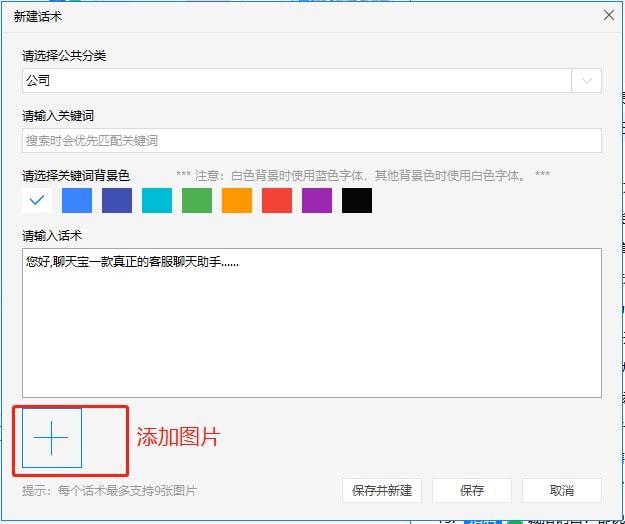Screen dimensions: 625x524
Task: Choose the light blue keyword background
Action: click(77, 200)
